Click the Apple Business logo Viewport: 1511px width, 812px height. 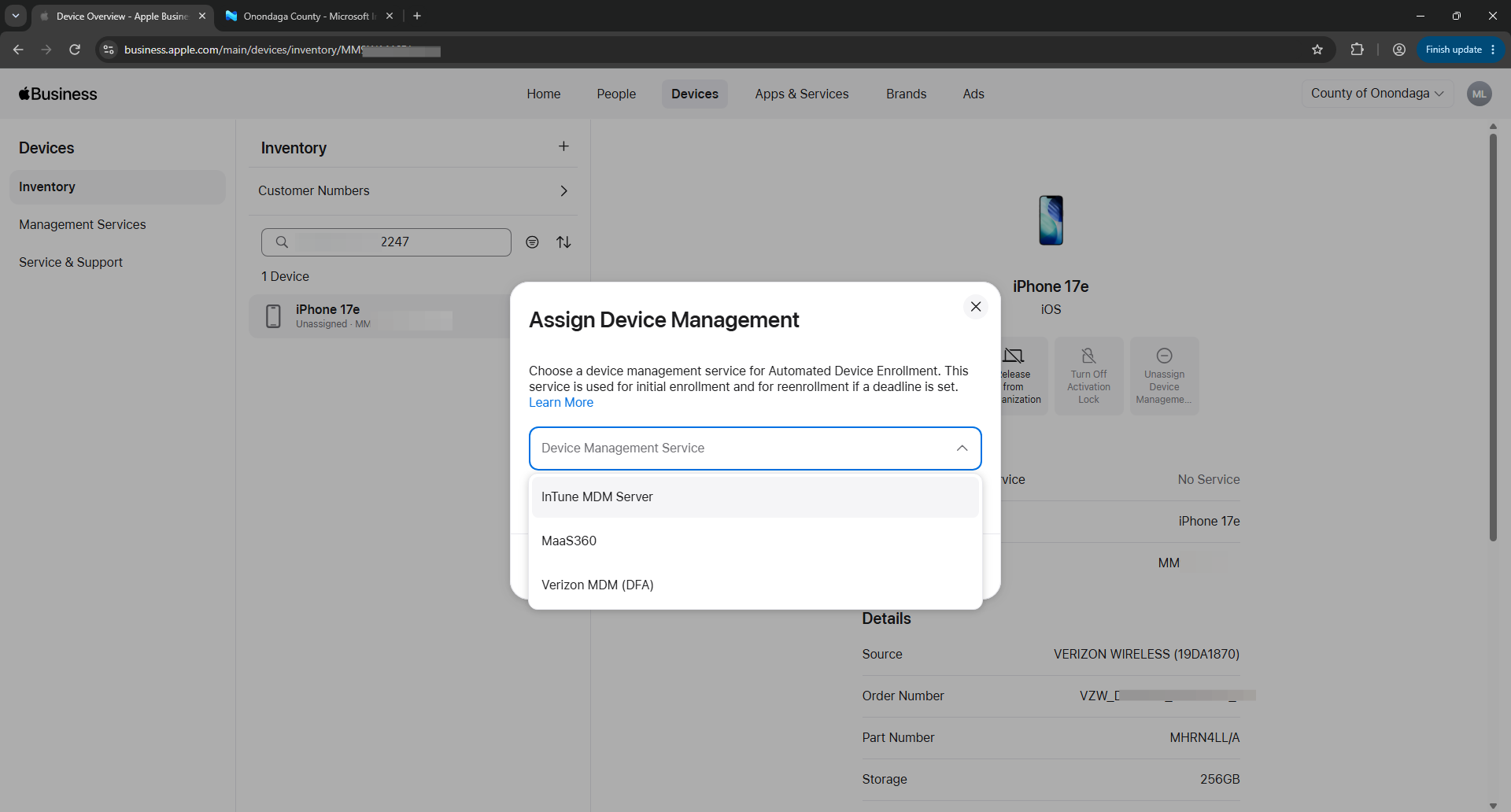point(58,94)
